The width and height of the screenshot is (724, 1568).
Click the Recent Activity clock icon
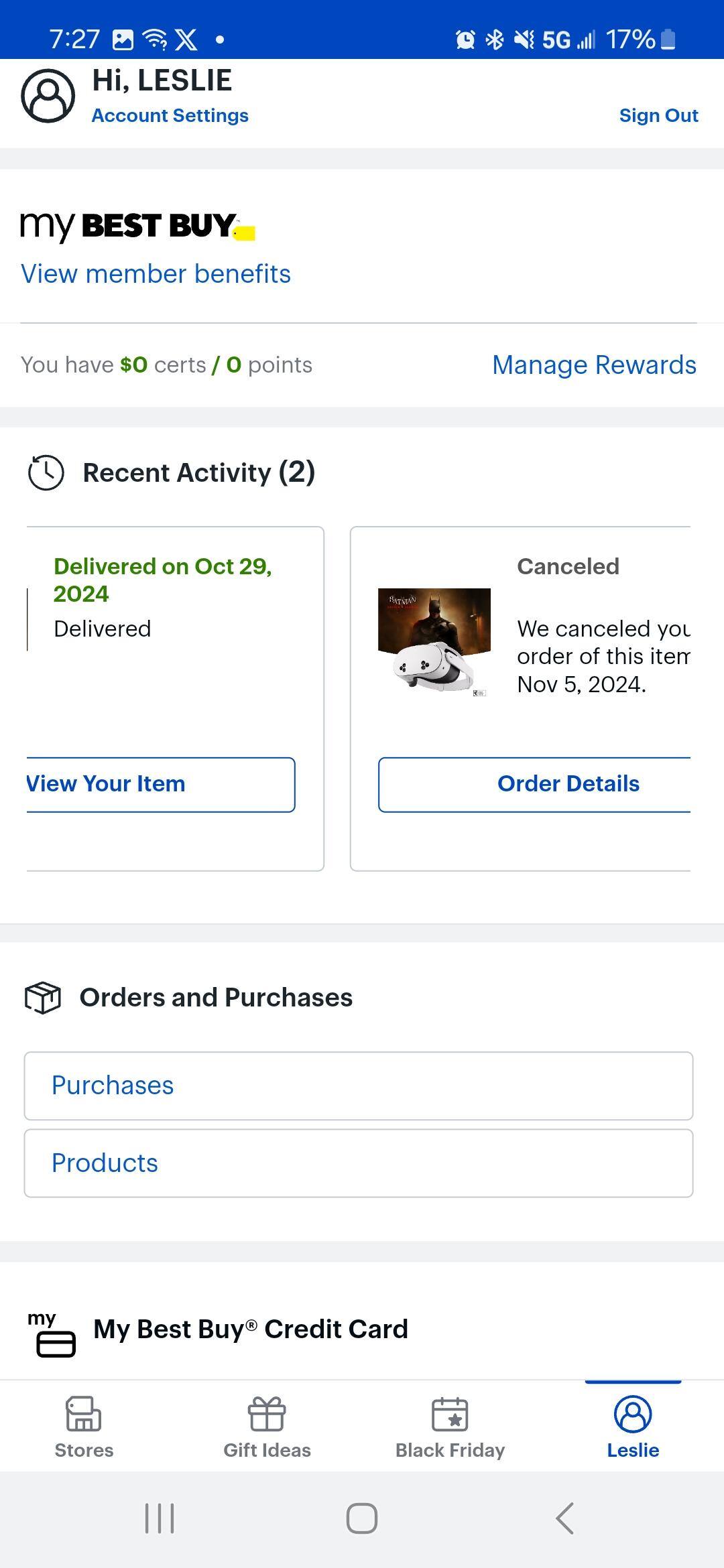tap(46, 472)
